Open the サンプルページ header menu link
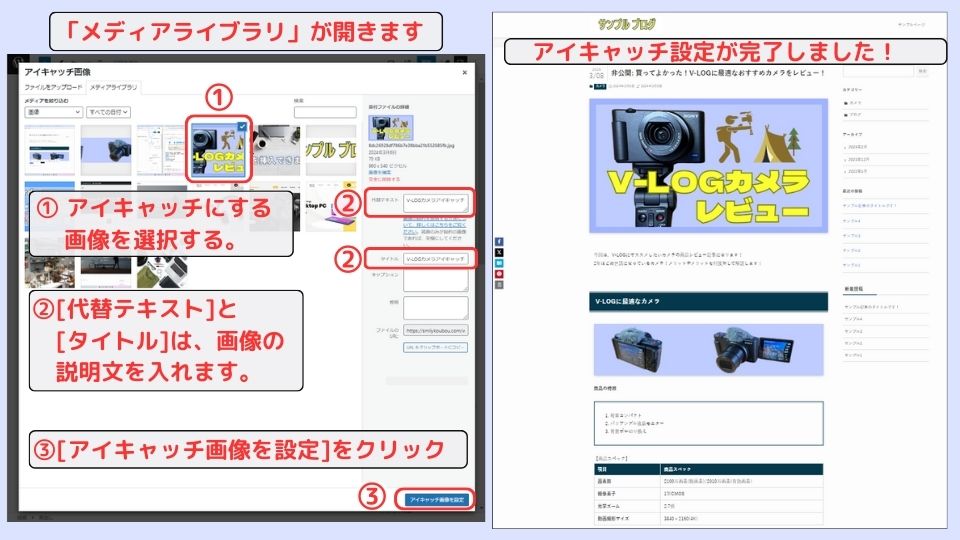 coord(911,25)
